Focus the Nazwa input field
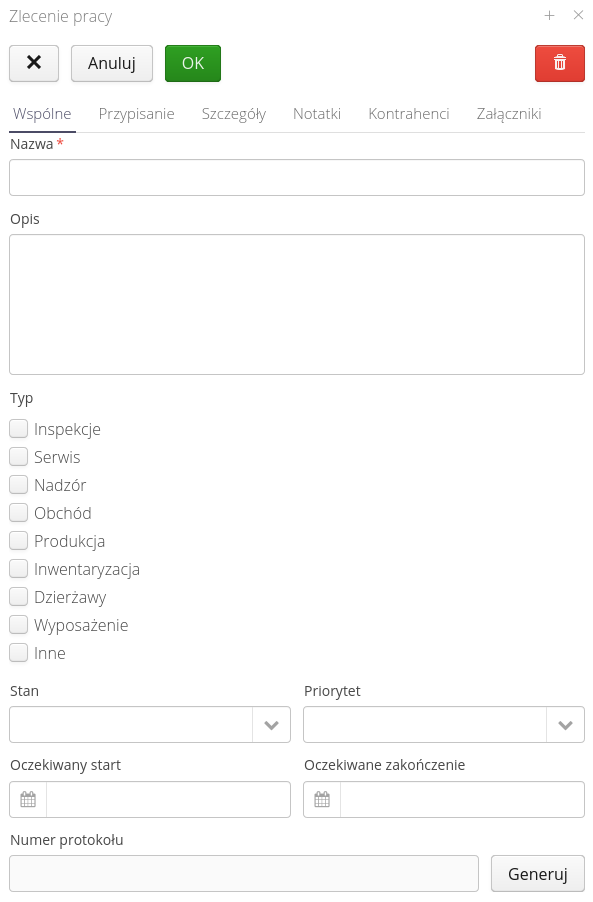Image resolution: width=593 pixels, height=902 pixels. [x=297, y=178]
